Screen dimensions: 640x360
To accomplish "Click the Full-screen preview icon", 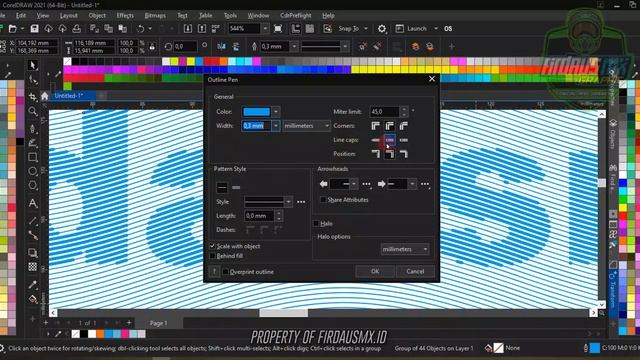I will pos(278,29).
